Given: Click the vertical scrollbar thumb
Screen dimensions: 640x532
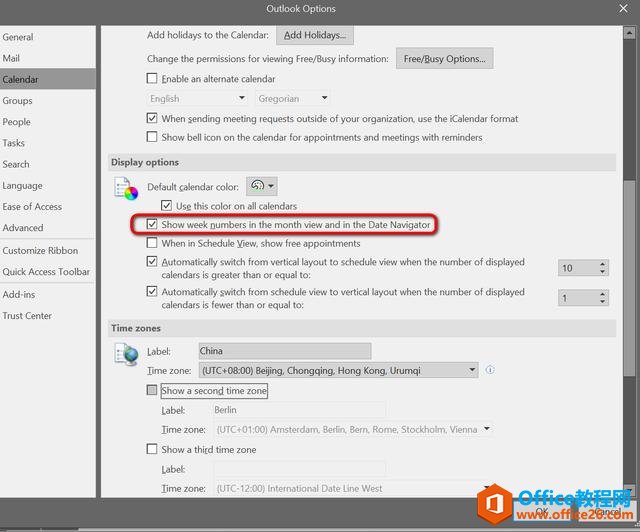Looking at the screenshot, I should [629, 278].
